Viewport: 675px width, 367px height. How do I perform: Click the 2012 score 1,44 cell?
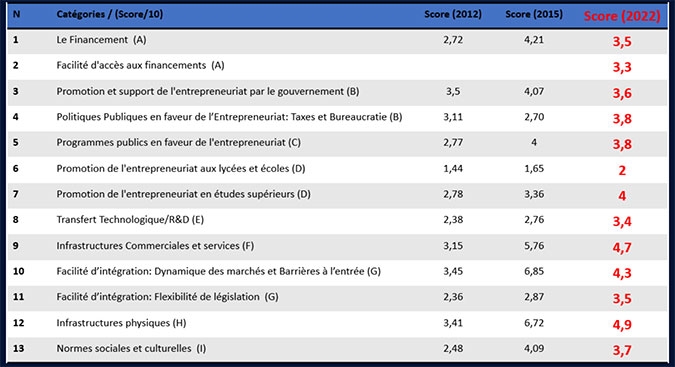[453, 168]
